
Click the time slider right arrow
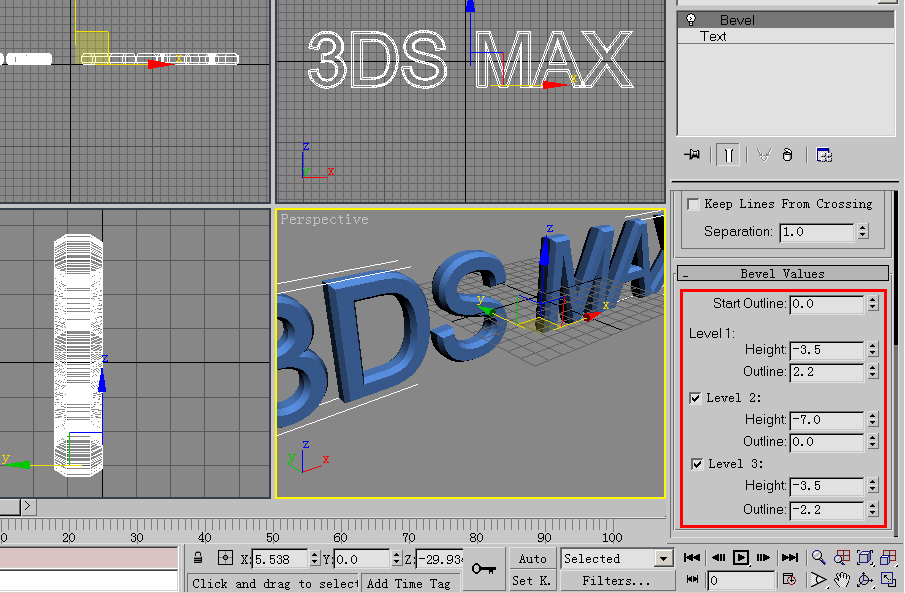pos(28,507)
